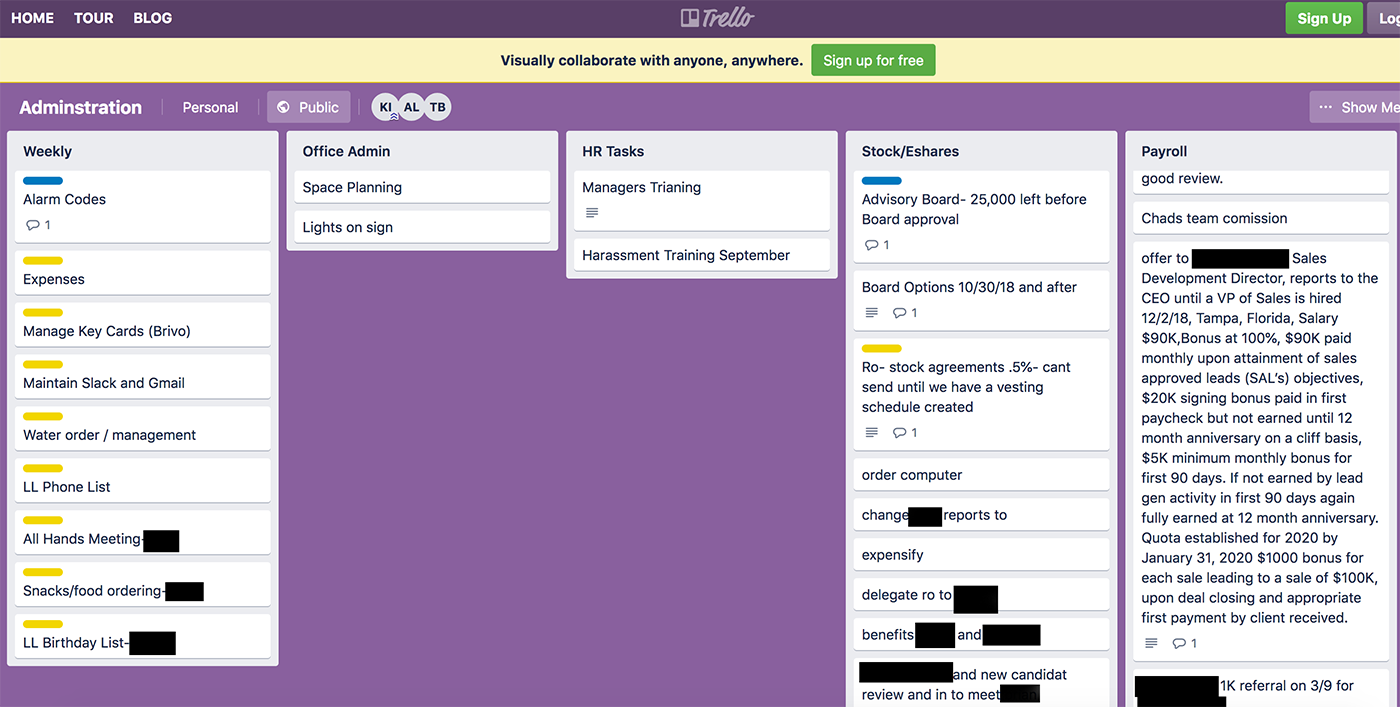Click the comment icon on Alarm Codes card
This screenshot has height=707, width=1400.
point(32,225)
